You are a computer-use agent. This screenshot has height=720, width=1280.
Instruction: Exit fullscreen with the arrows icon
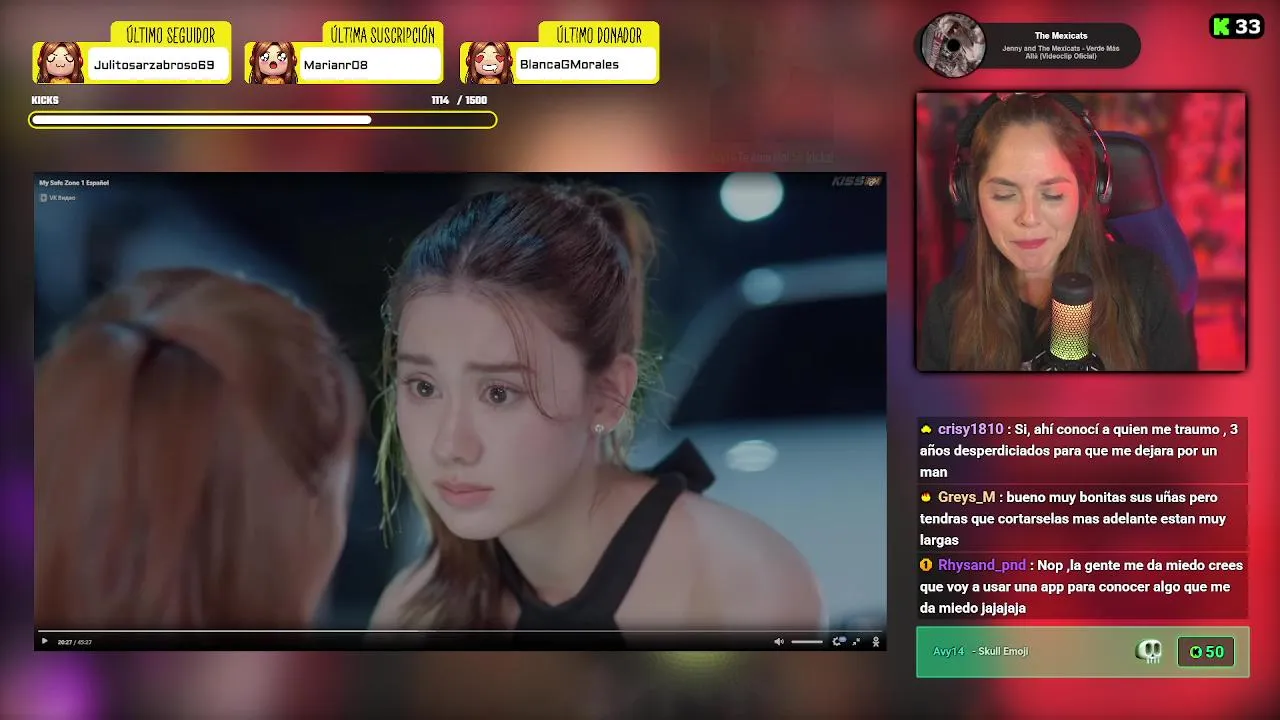click(856, 642)
